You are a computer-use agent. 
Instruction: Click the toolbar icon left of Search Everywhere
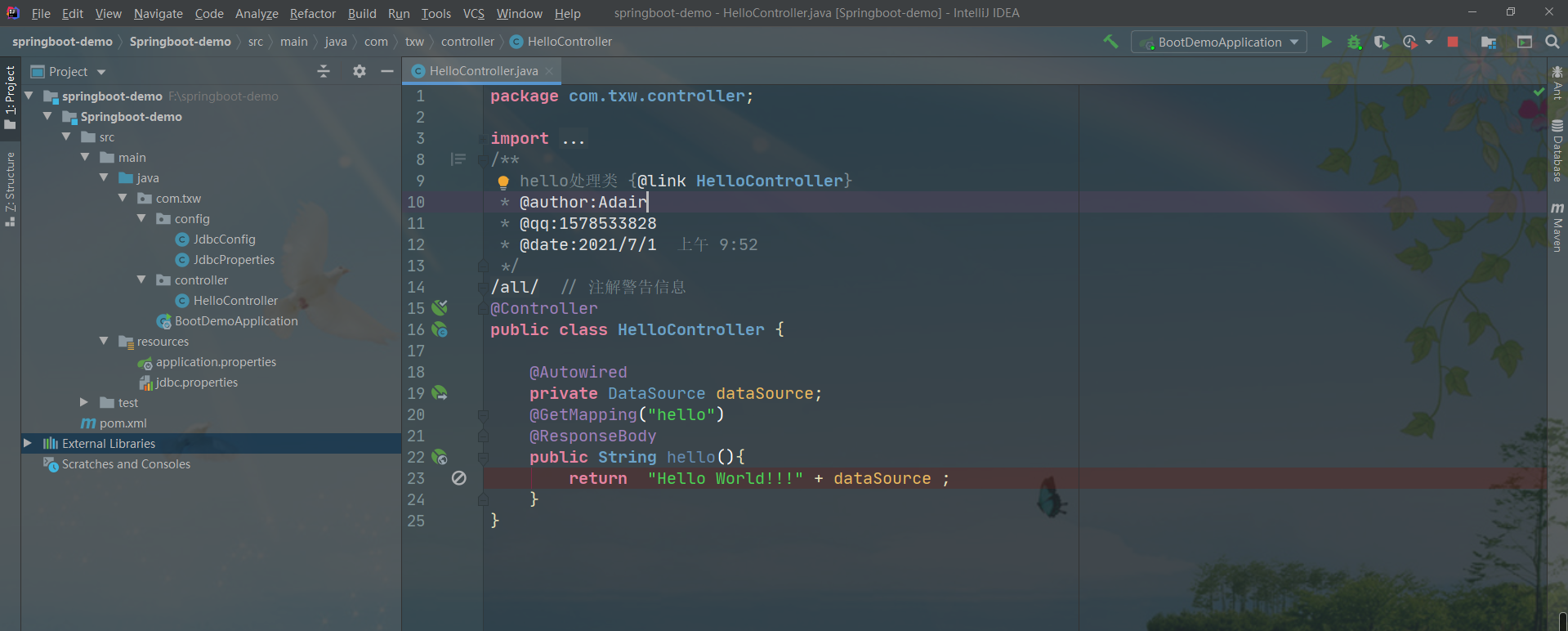pos(1525,42)
